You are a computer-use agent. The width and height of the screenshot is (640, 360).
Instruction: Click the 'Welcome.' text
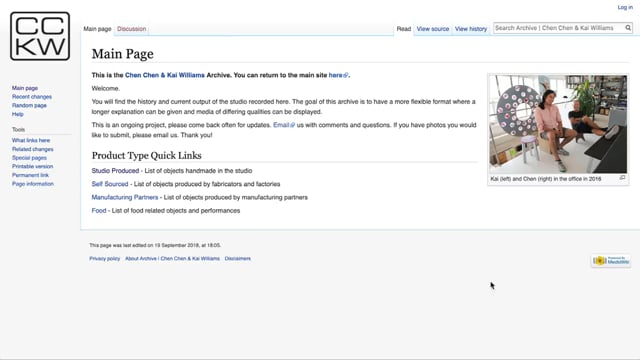106,88
